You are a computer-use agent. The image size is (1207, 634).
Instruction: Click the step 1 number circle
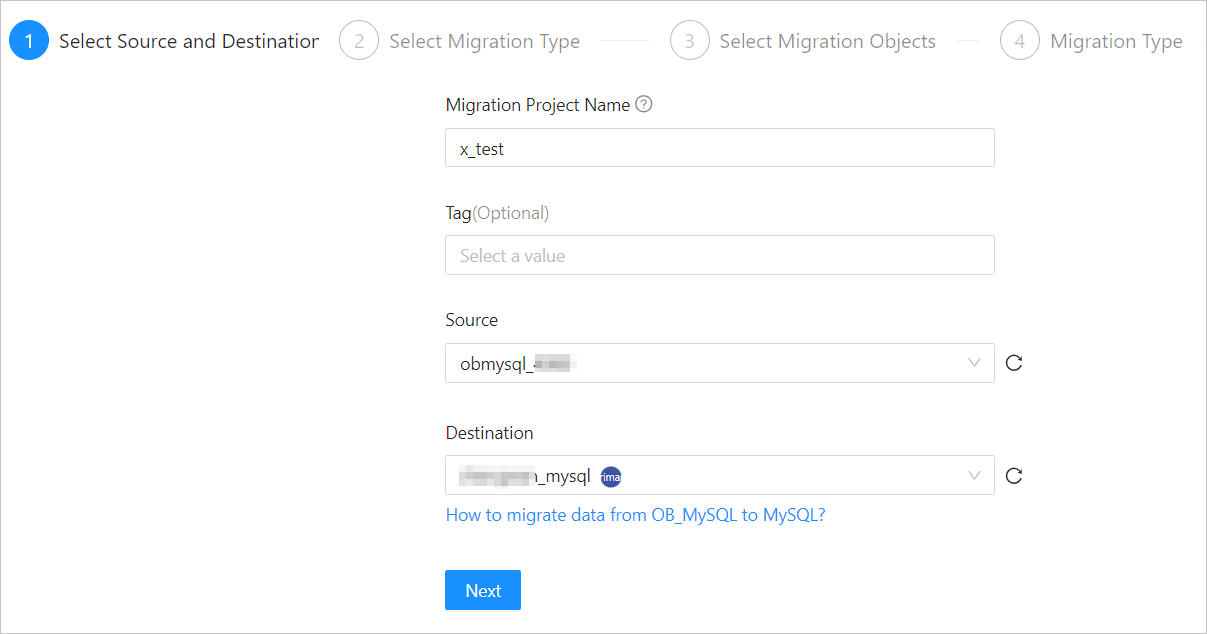[x=29, y=41]
